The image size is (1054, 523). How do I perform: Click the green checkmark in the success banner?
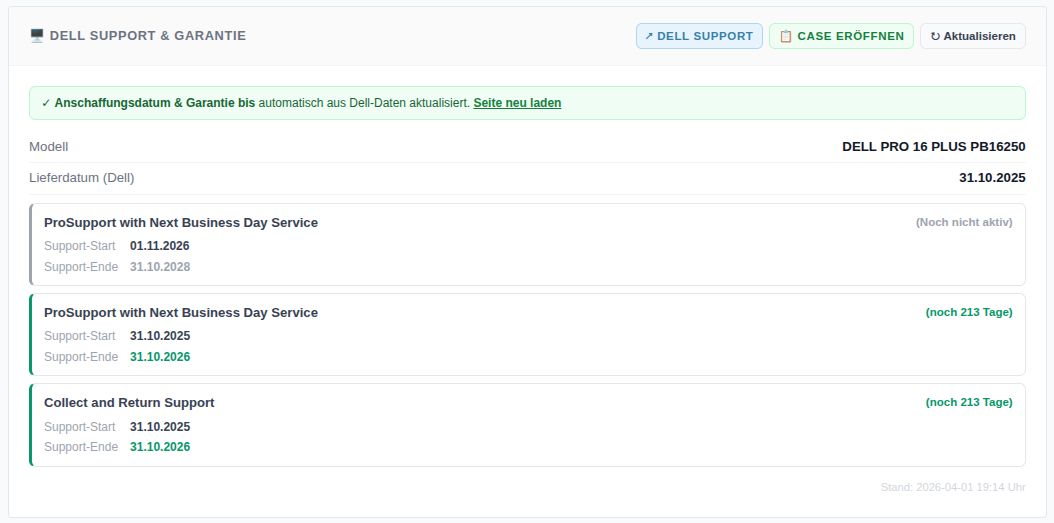[x=46, y=103]
